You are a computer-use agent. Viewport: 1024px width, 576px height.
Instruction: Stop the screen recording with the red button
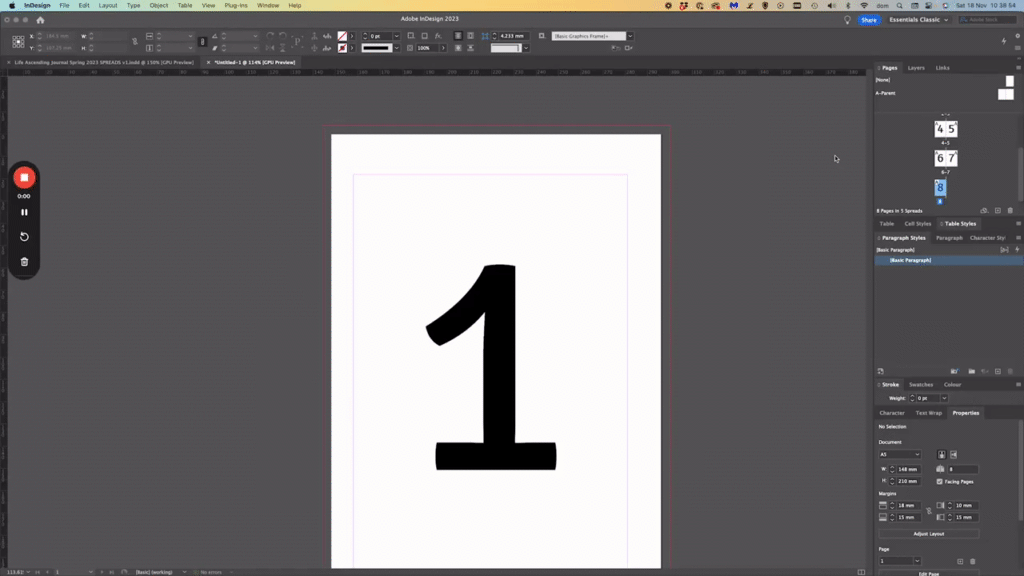[24, 178]
